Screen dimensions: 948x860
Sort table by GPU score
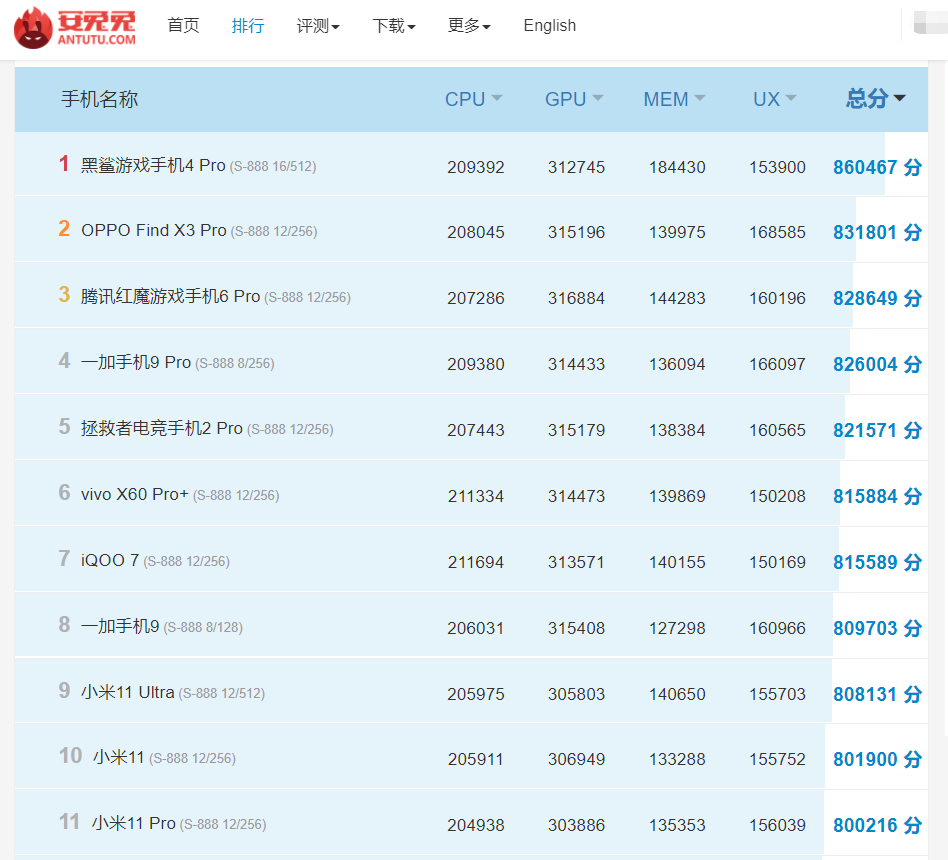coord(574,99)
